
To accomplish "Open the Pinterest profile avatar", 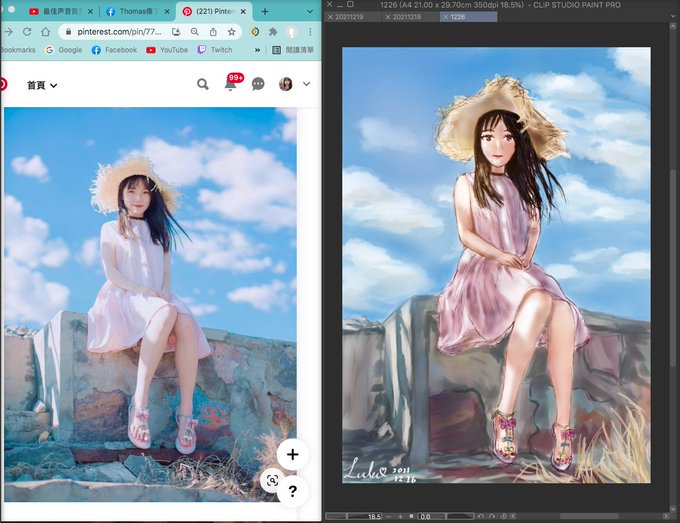I will [x=285, y=84].
